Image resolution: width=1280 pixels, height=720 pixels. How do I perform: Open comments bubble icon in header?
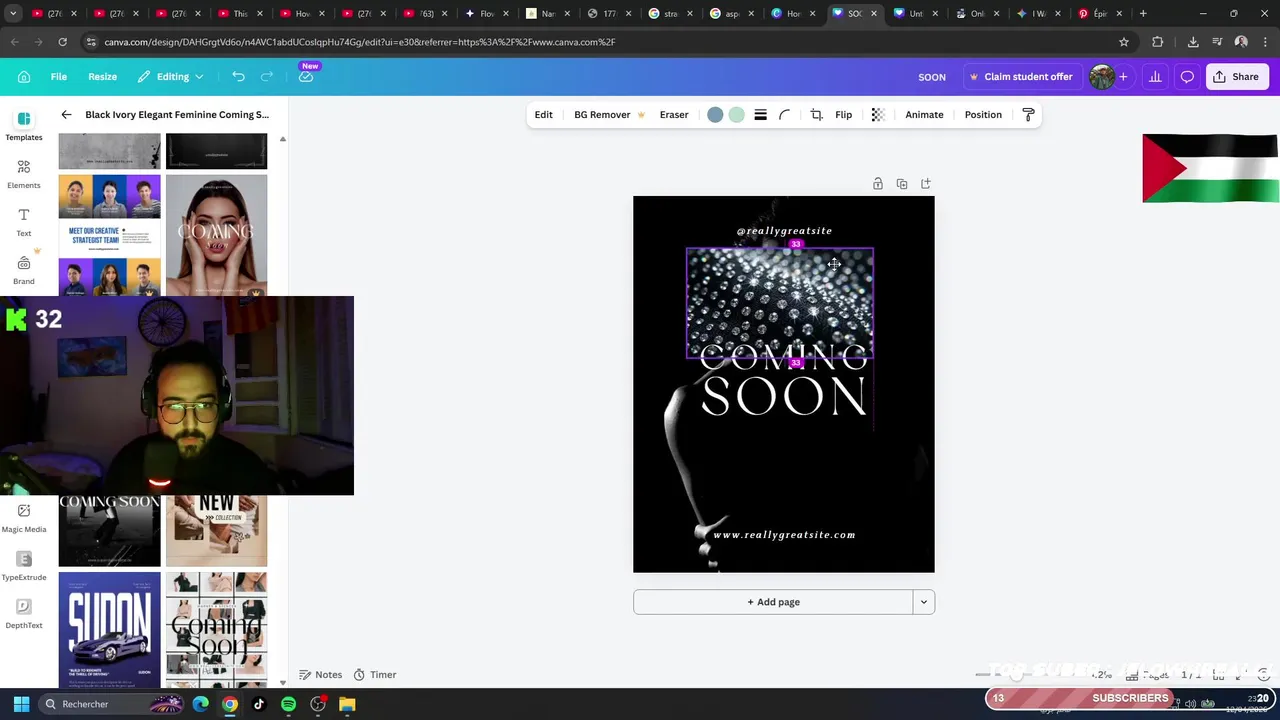point(1187,77)
